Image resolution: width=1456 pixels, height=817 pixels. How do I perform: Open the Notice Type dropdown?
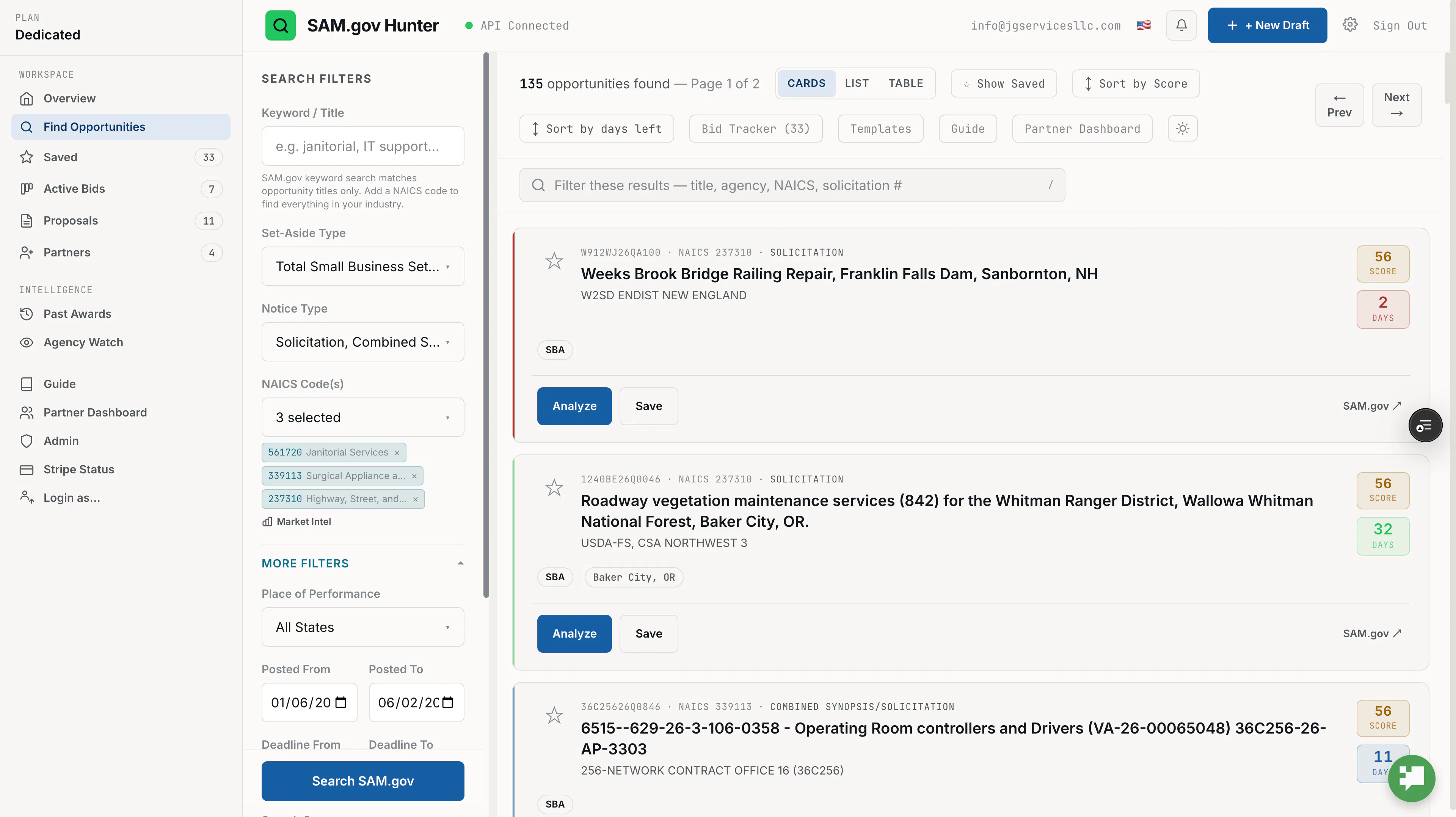click(363, 342)
